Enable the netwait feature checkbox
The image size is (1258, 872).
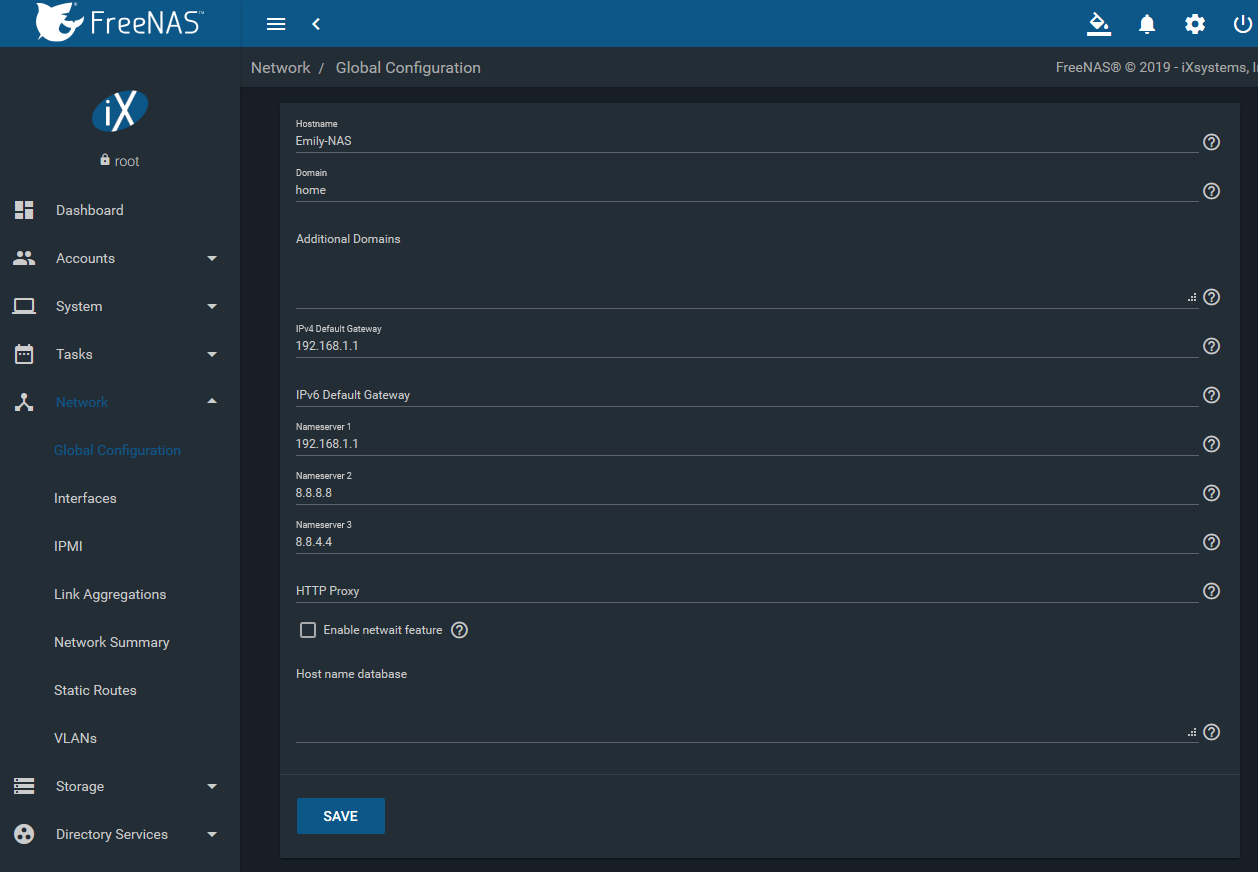pos(308,630)
